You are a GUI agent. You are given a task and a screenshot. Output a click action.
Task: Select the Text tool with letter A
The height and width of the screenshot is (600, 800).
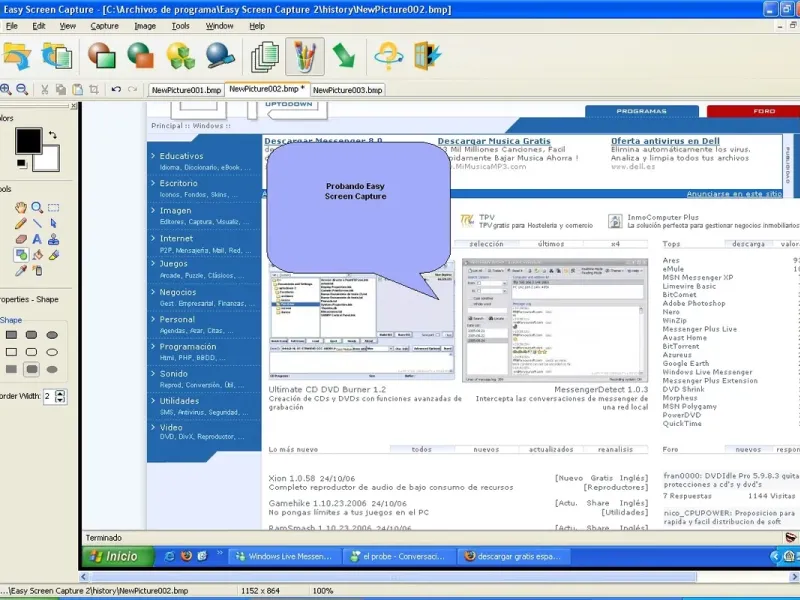(37, 239)
